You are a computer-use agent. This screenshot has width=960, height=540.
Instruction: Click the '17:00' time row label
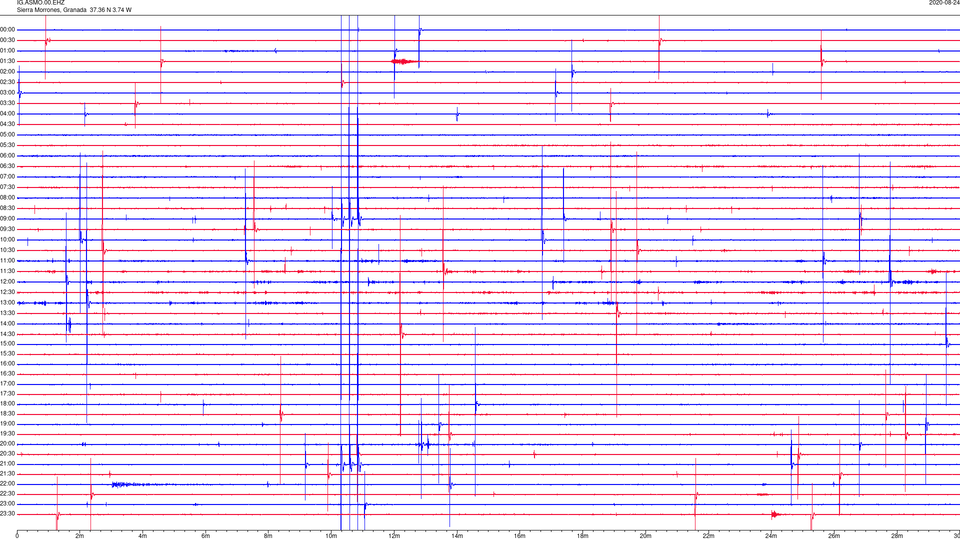tap(8, 384)
